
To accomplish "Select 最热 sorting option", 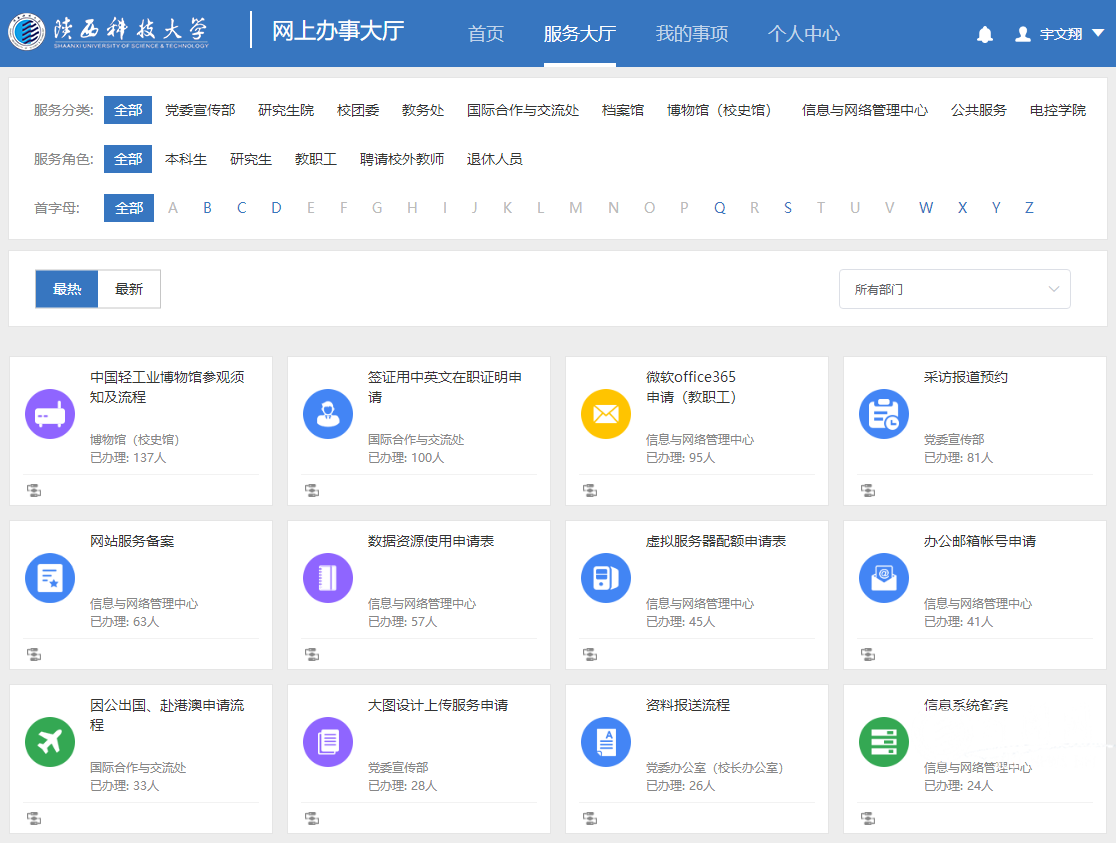I will coord(67,289).
